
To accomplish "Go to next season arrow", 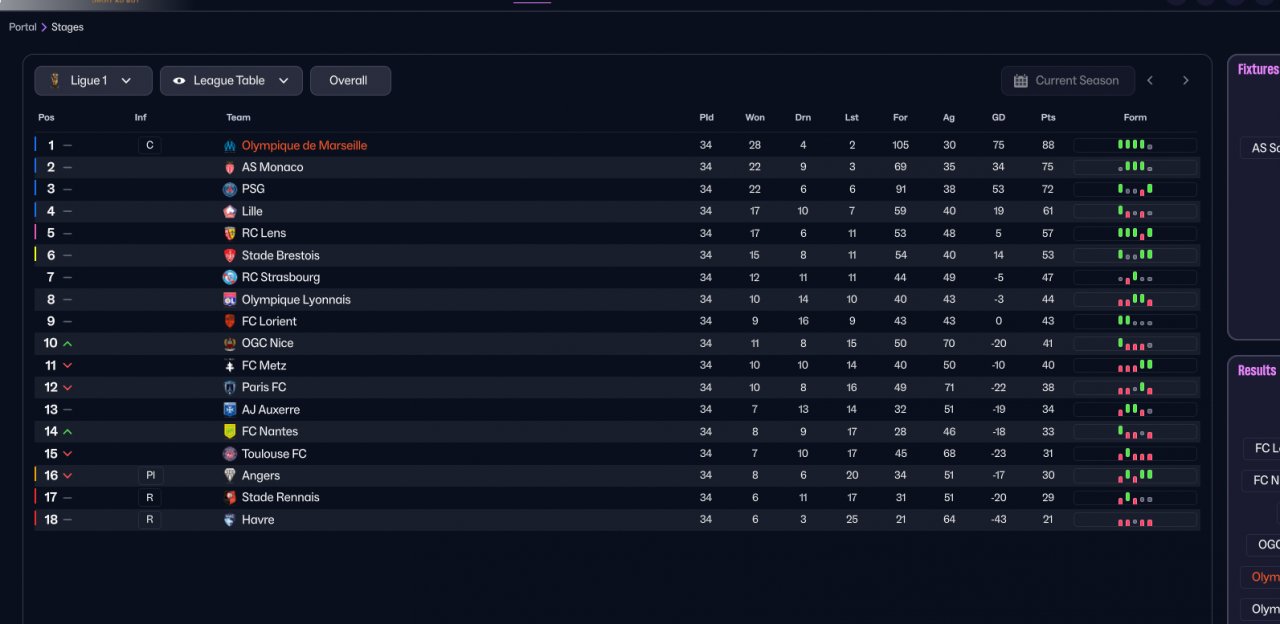I will click(1186, 81).
